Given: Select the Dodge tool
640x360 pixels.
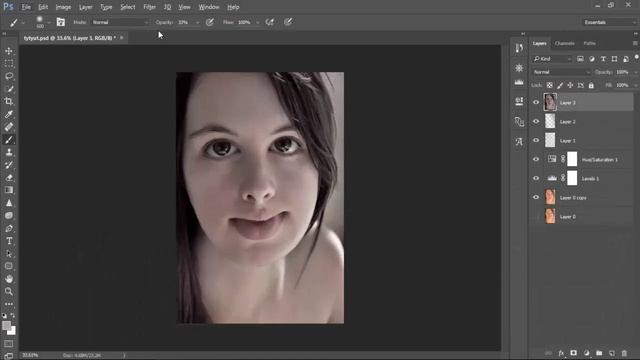Looking at the screenshot, I should pyautogui.click(x=9, y=216).
